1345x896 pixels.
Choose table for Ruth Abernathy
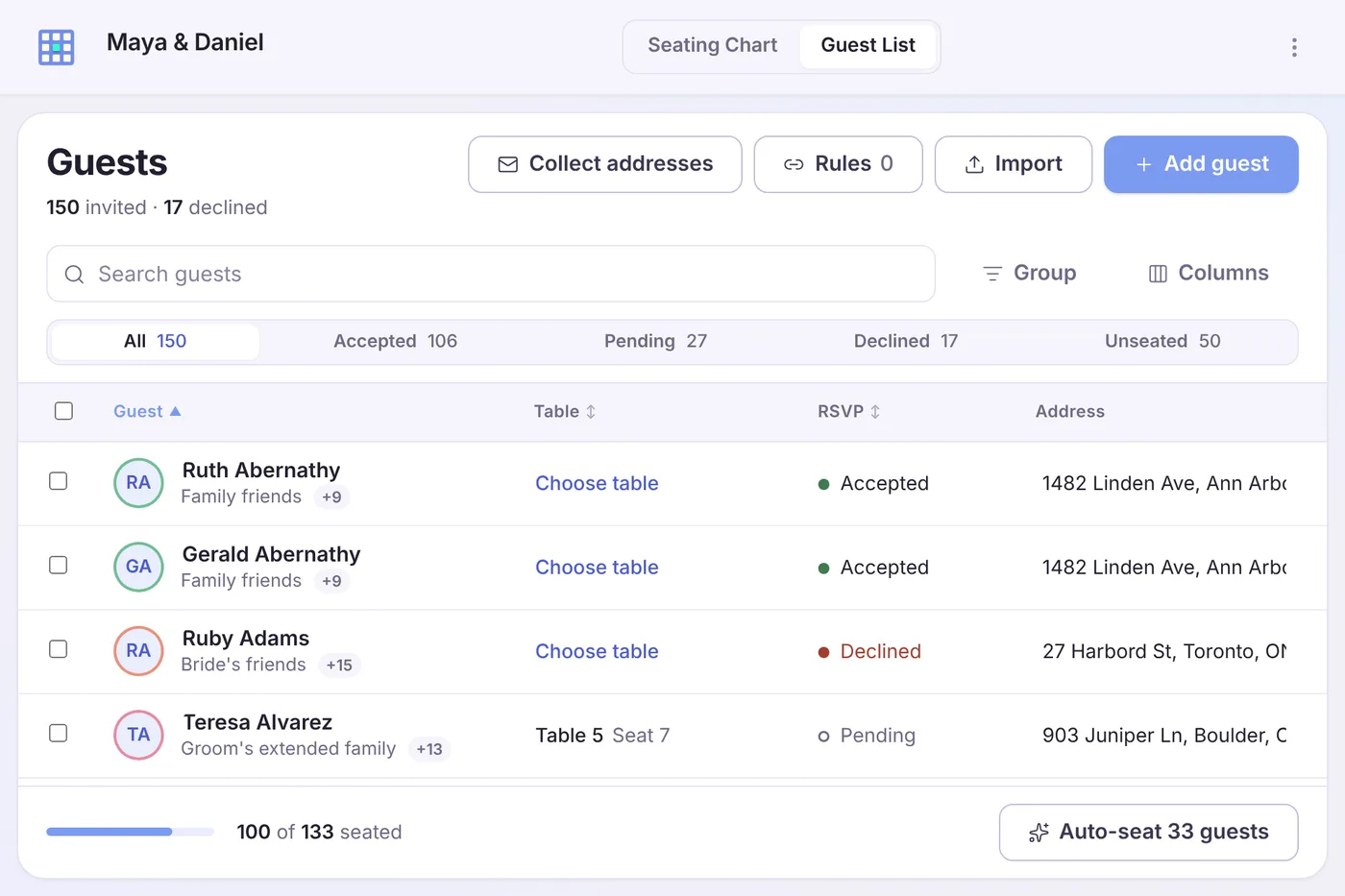point(597,483)
